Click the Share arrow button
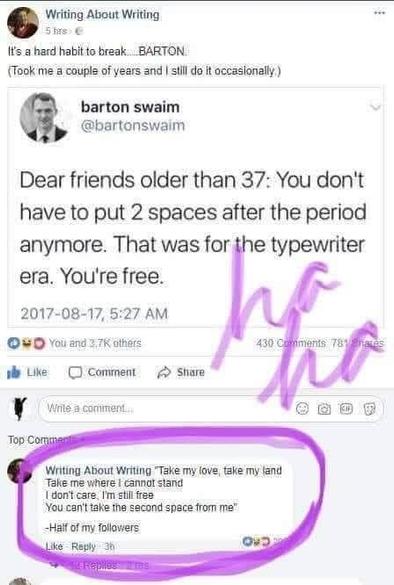 [181, 372]
